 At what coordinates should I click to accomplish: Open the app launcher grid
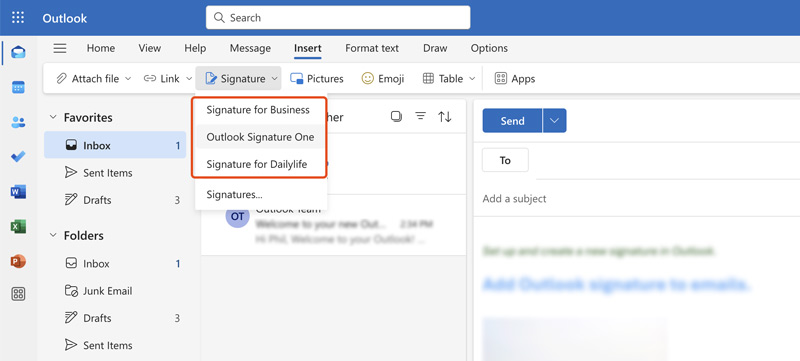click(18, 18)
